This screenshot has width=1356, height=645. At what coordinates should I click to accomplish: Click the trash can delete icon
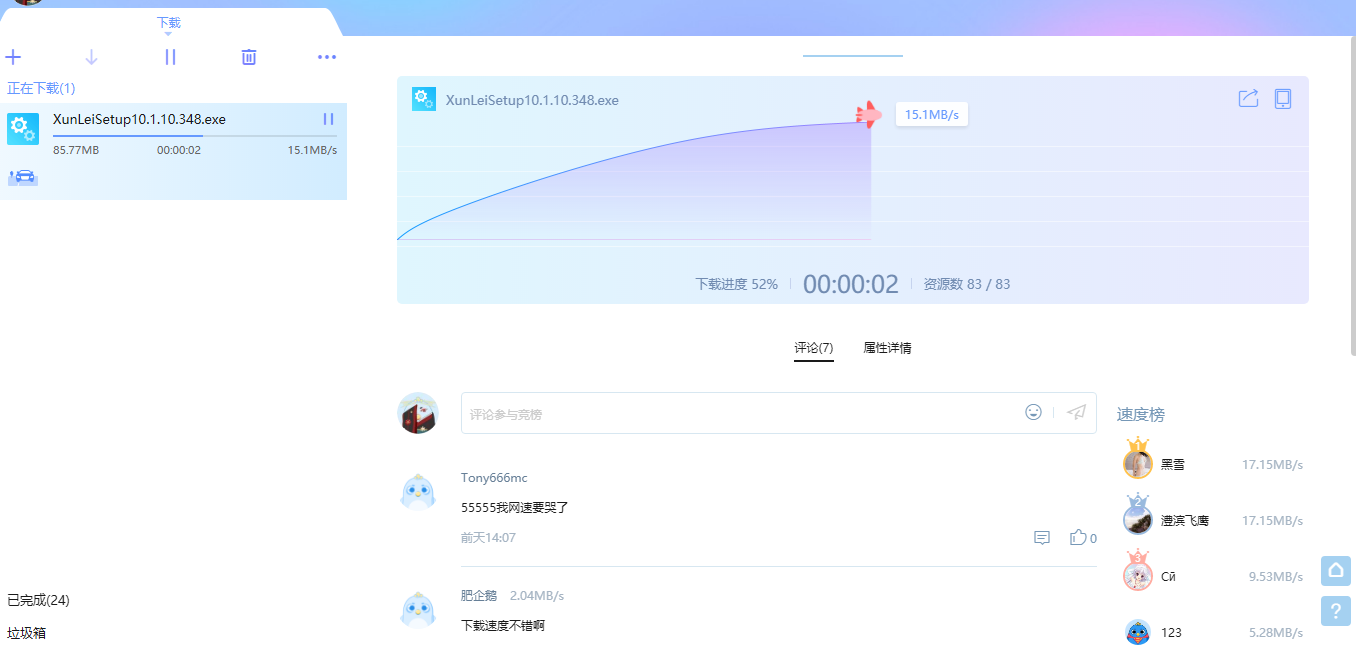click(x=249, y=57)
